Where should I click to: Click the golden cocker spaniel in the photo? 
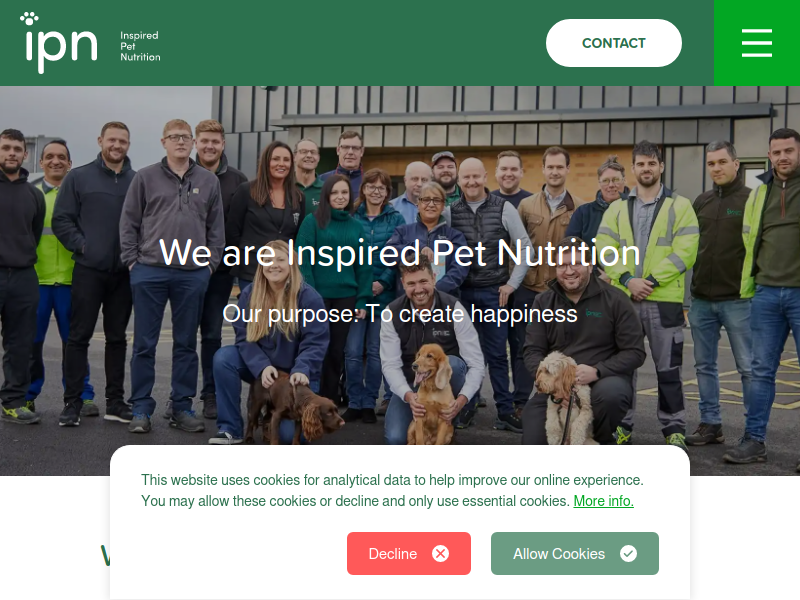[432, 393]
